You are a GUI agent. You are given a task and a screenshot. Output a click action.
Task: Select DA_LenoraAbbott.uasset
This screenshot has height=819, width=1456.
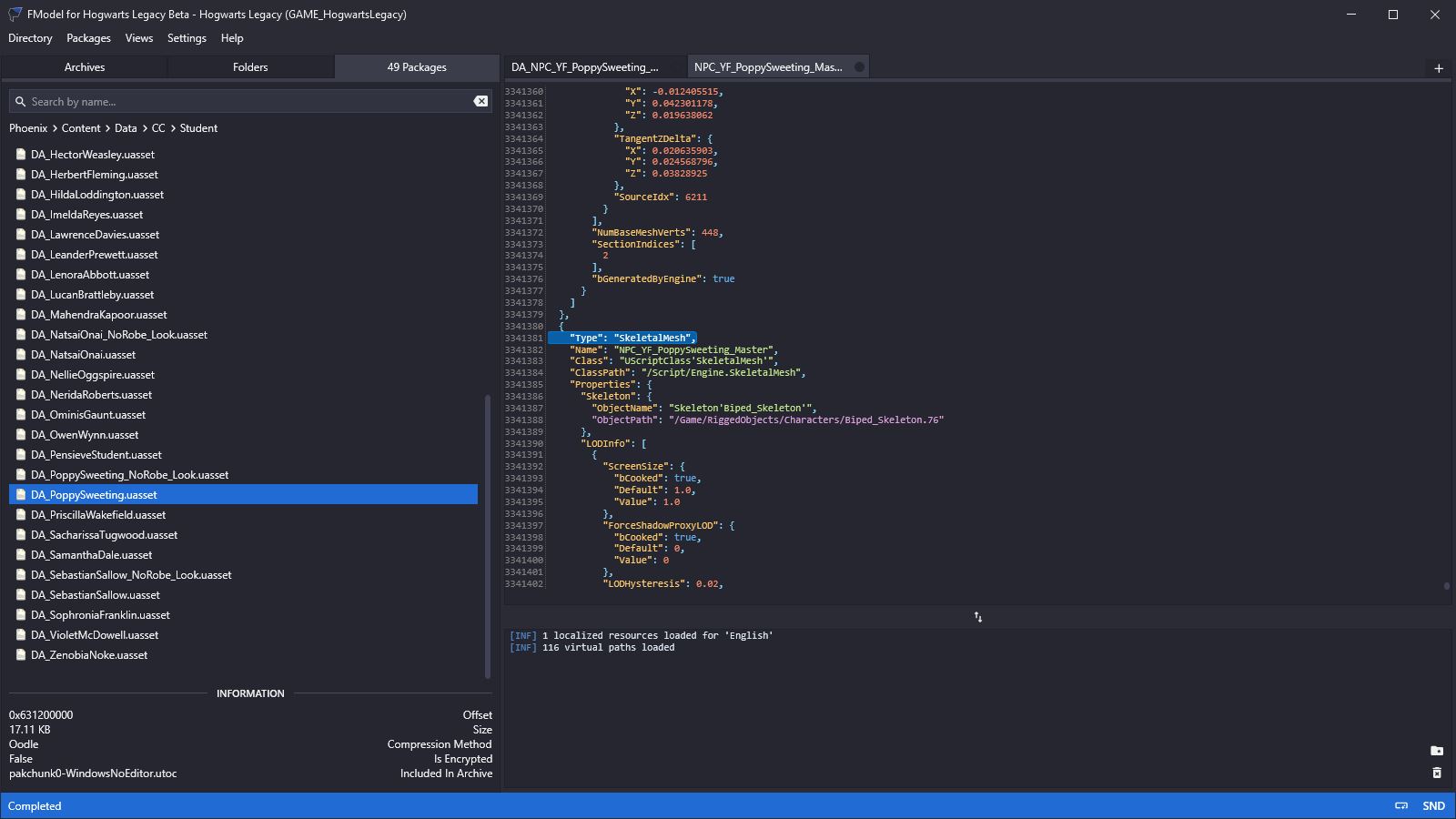(x=243, y=275)
